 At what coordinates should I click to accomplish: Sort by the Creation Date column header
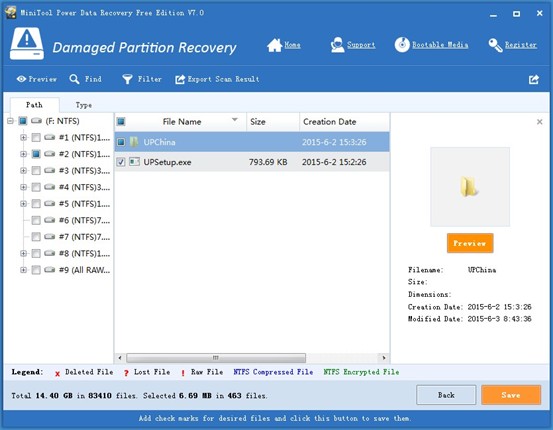pyautogui.click(x=345, y=122)
